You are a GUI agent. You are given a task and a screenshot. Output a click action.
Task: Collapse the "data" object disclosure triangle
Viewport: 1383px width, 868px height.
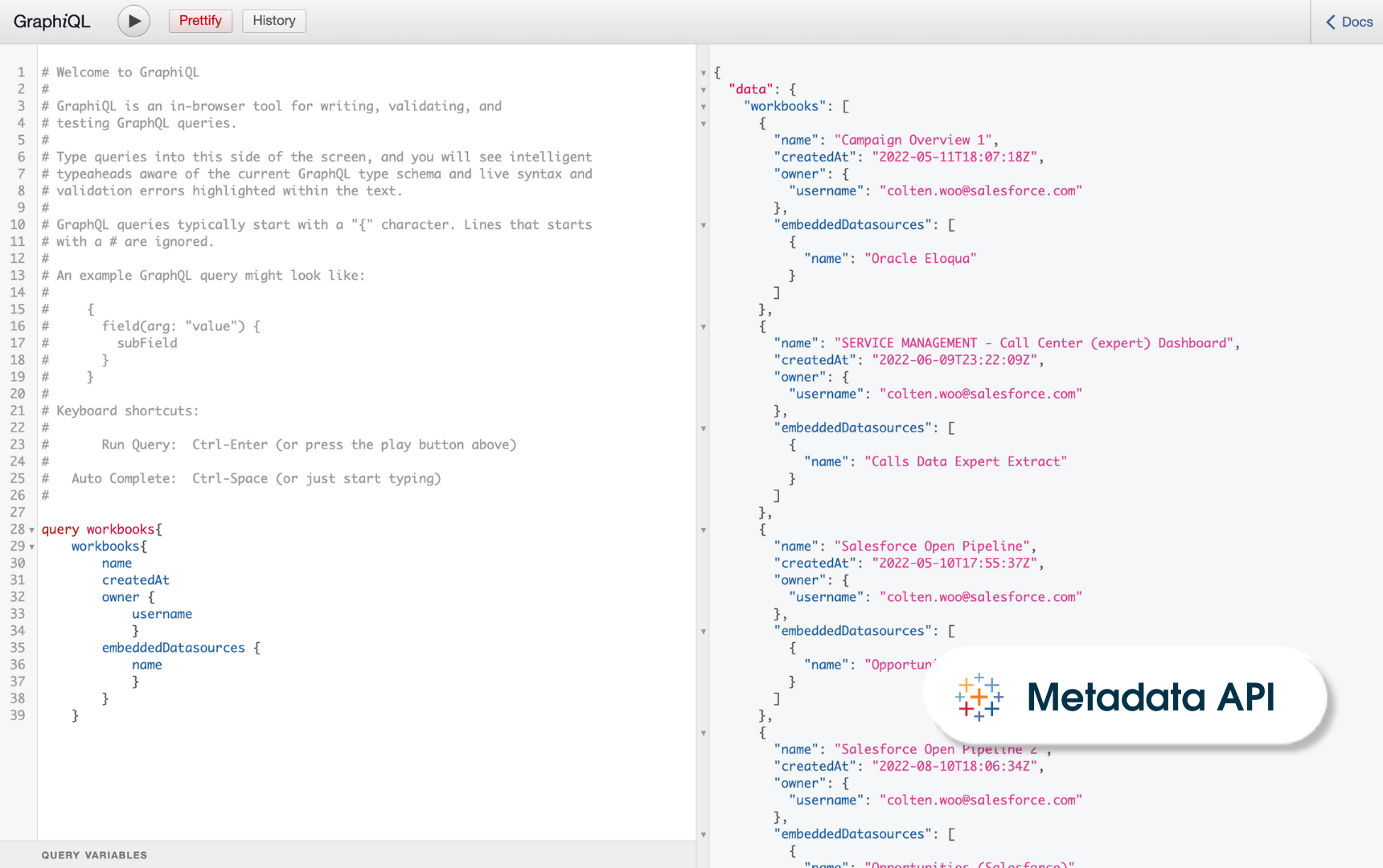[704, 89]
